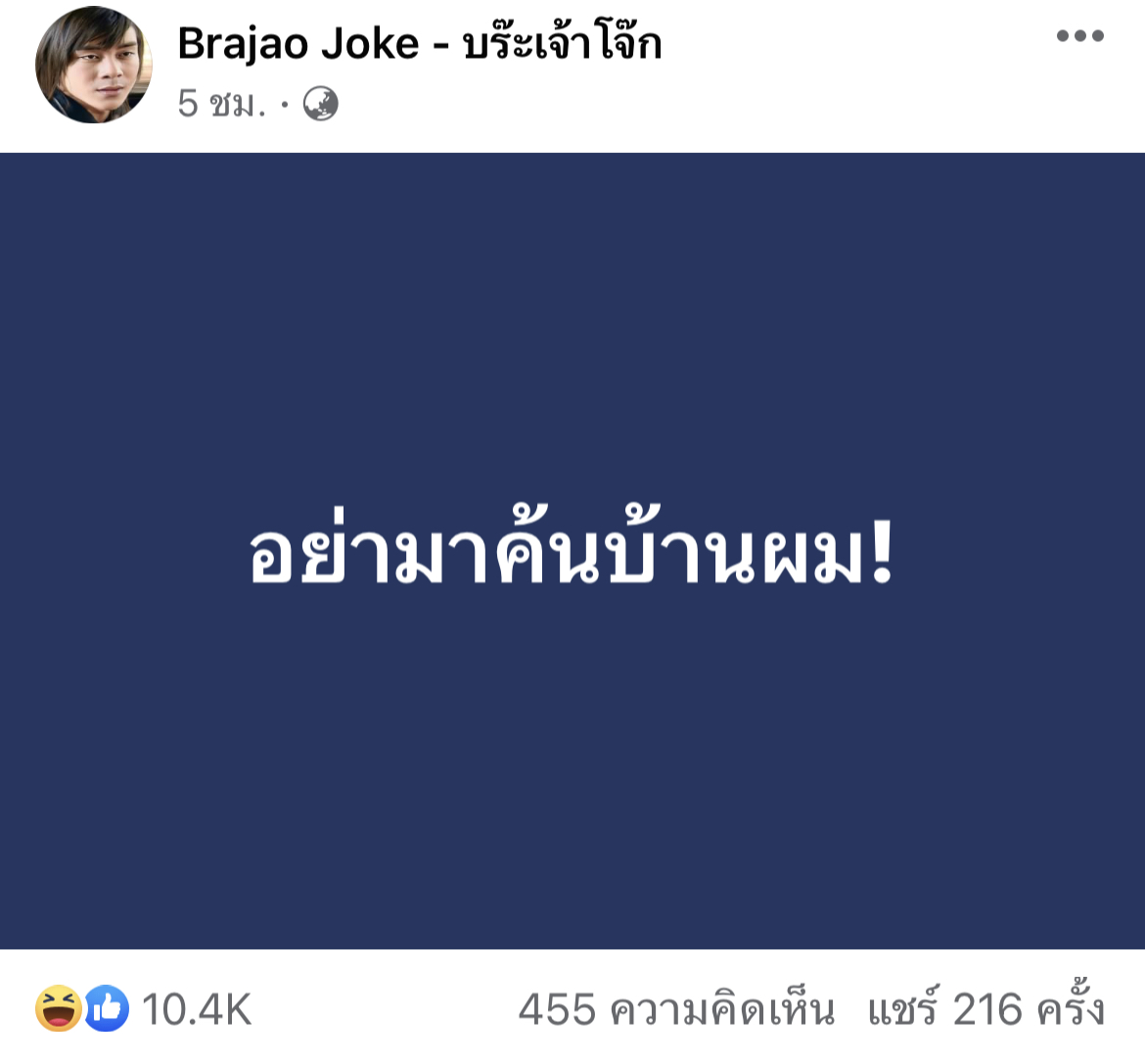Open the แชร์ 216 ครั้ง shares list

pyautogui.click(x=985, y=1008)
